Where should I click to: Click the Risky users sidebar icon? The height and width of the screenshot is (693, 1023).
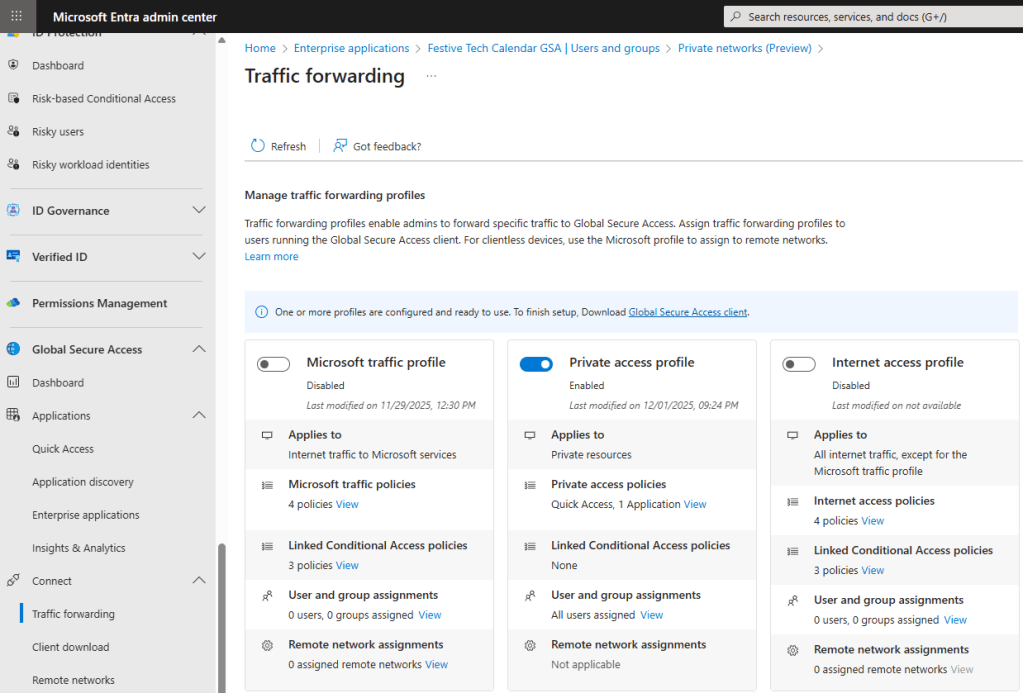pos(13,132)
